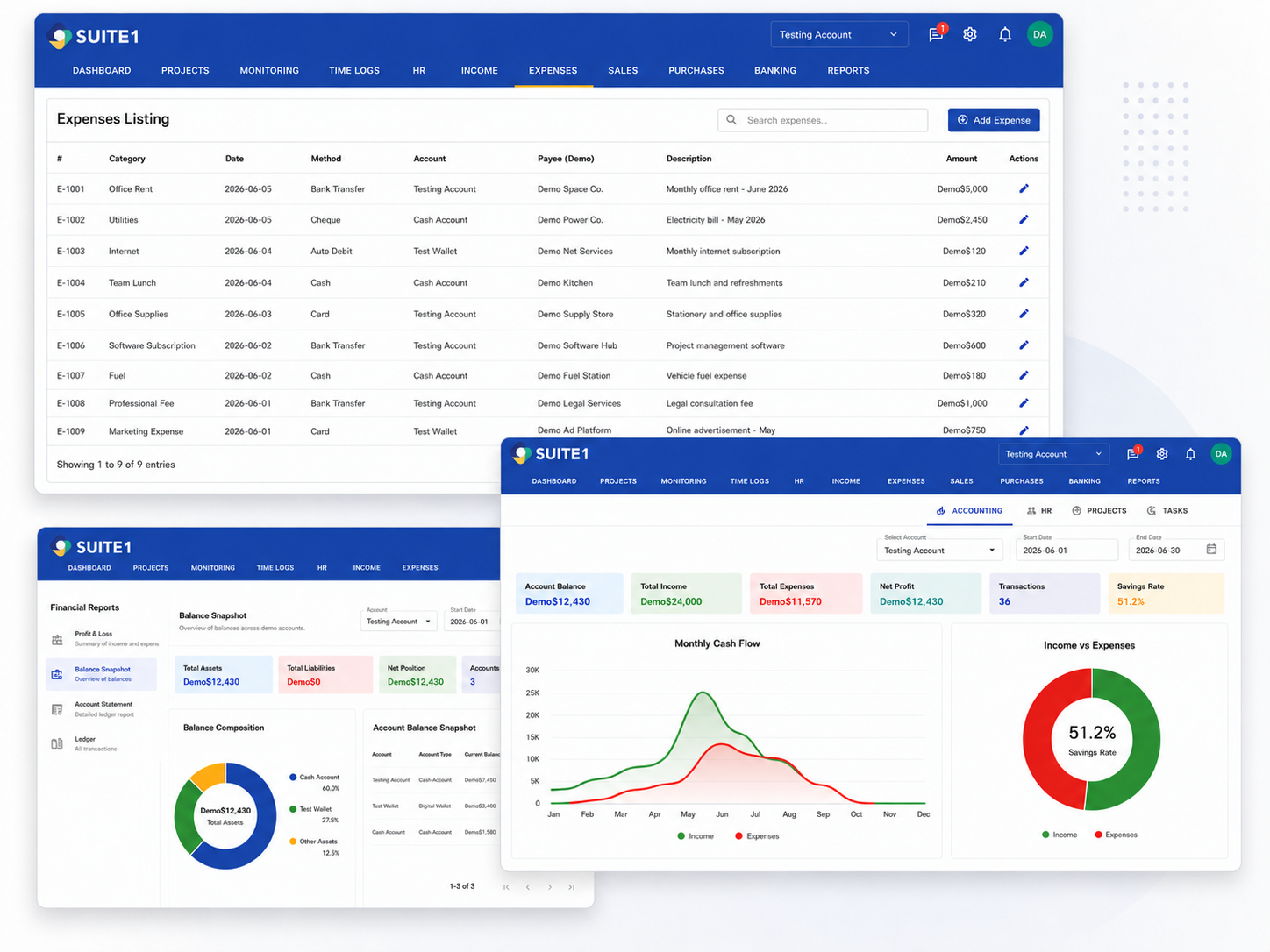
Task: Select the TASKS tab in dashboard
Action: pos(1167,510)
